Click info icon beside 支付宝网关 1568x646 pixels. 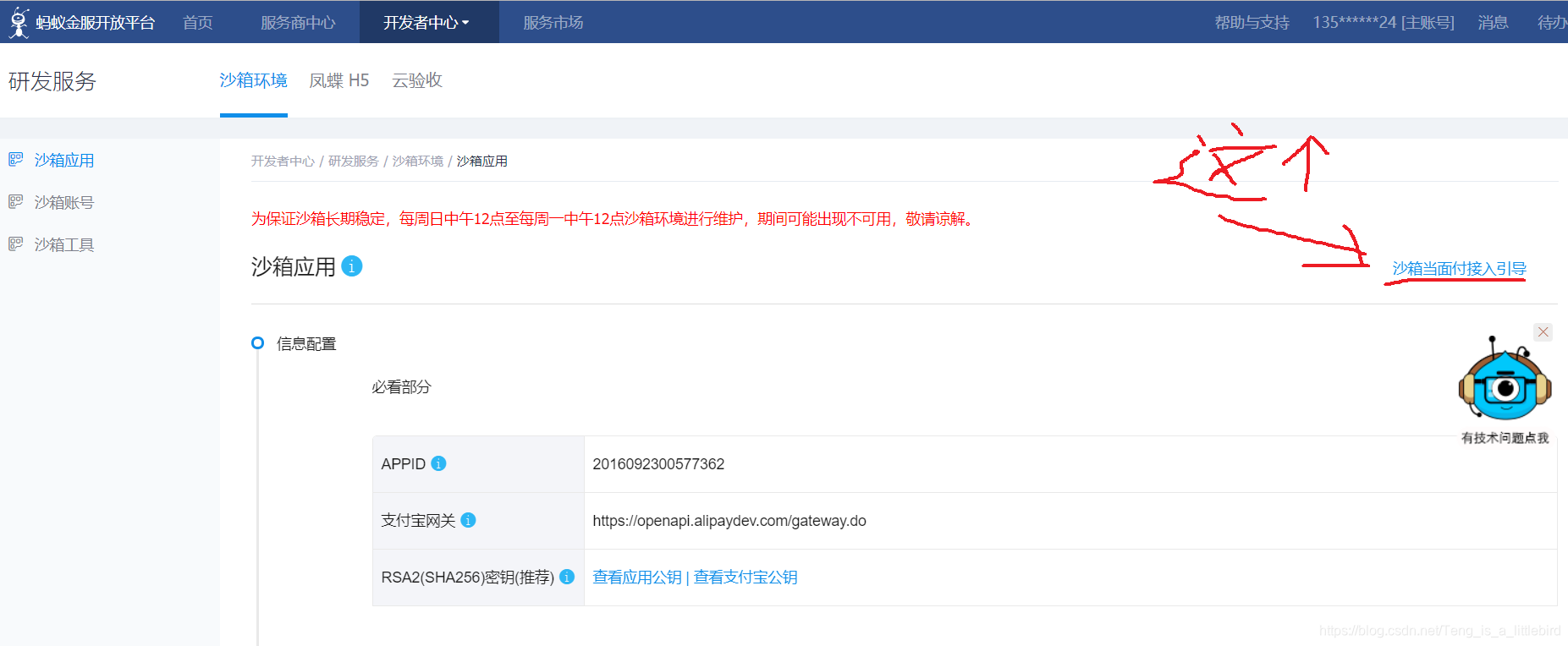click(x=468, y=520)
